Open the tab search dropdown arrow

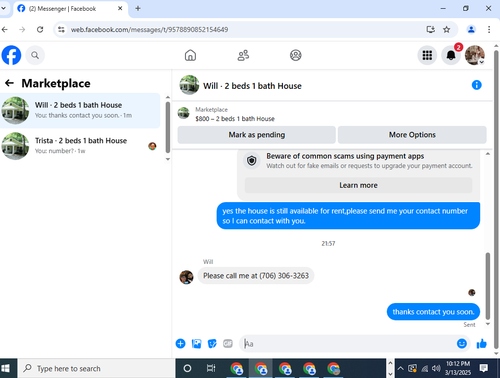coord(3,8)
